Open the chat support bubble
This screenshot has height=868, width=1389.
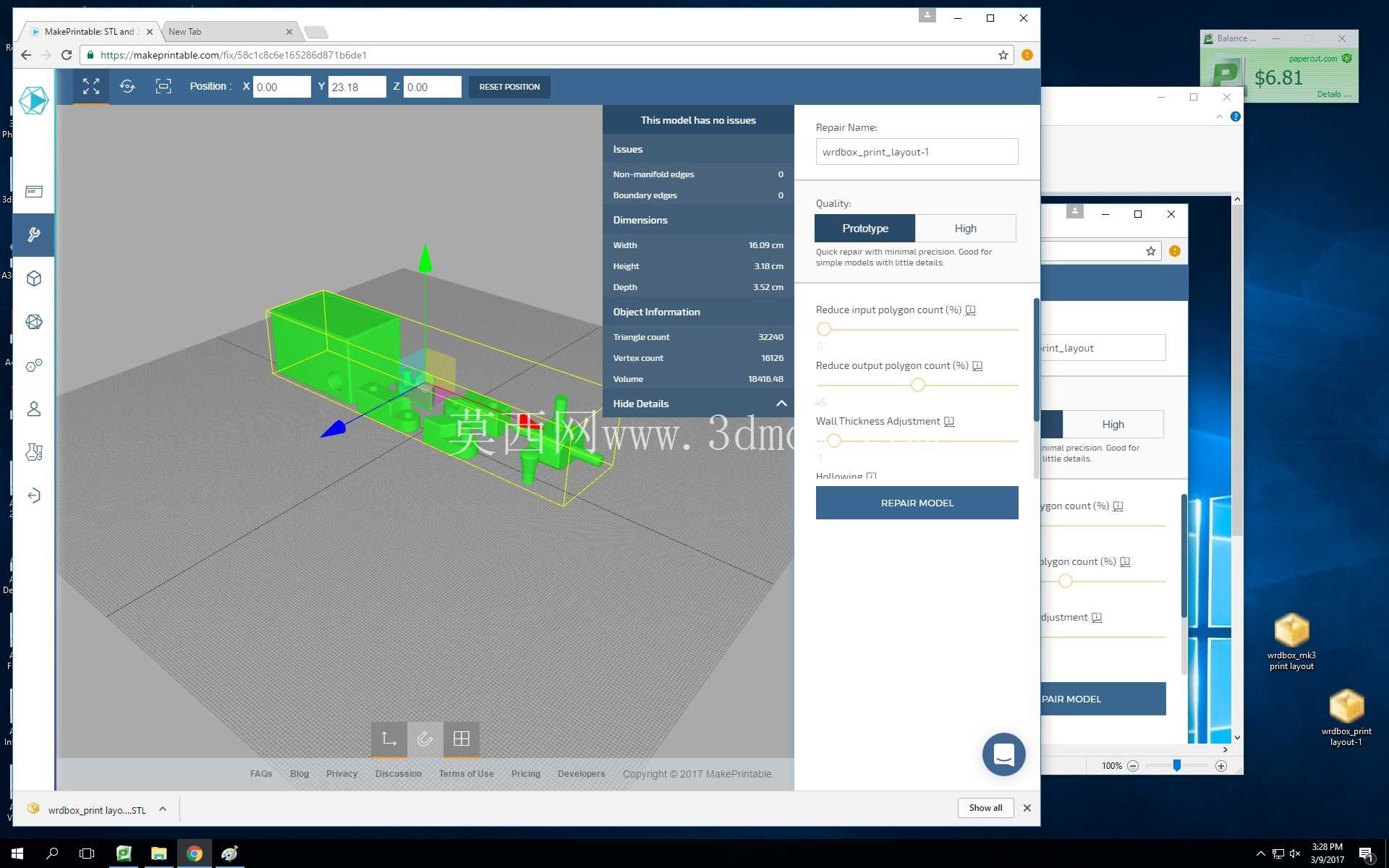(1003, 754)
